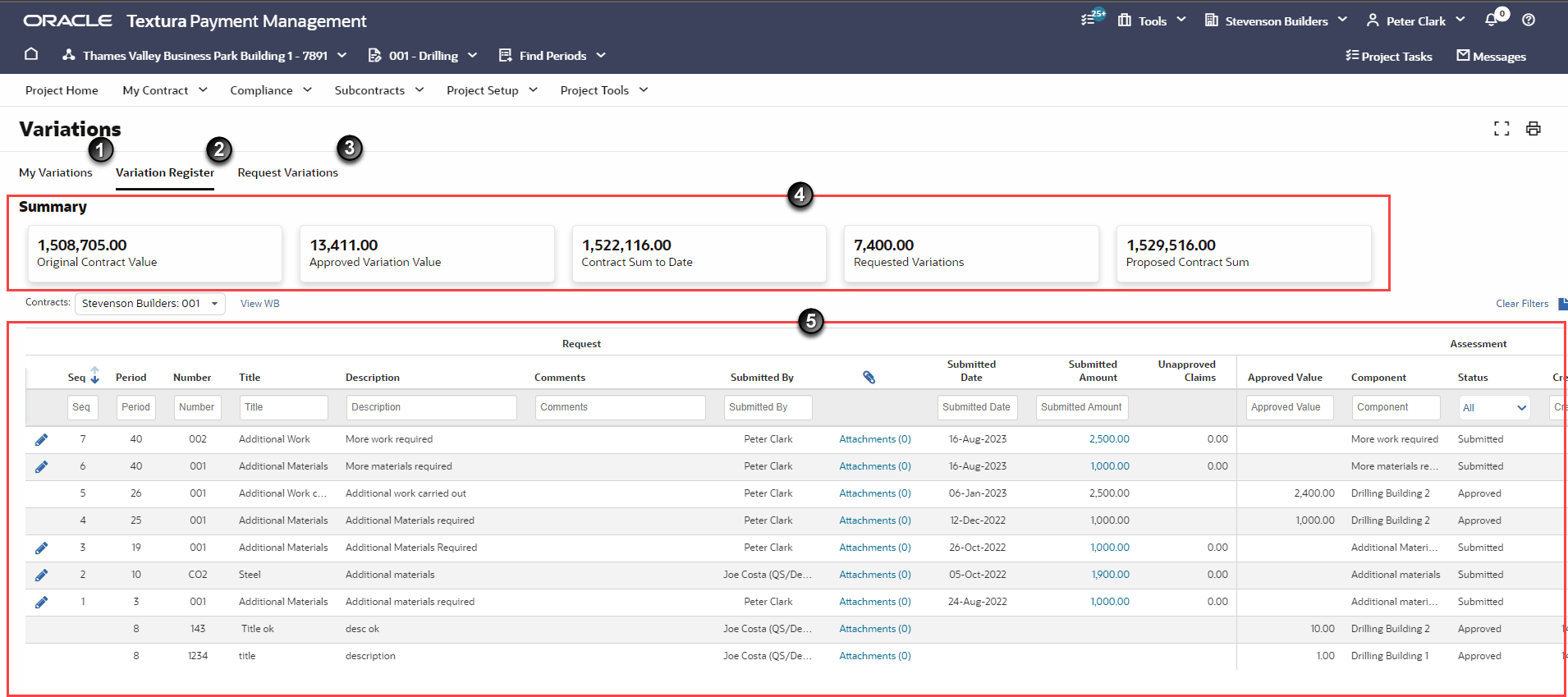Screen dimensions: 1568x697
Task: Click the Number filter field
Action: point(197,407)
